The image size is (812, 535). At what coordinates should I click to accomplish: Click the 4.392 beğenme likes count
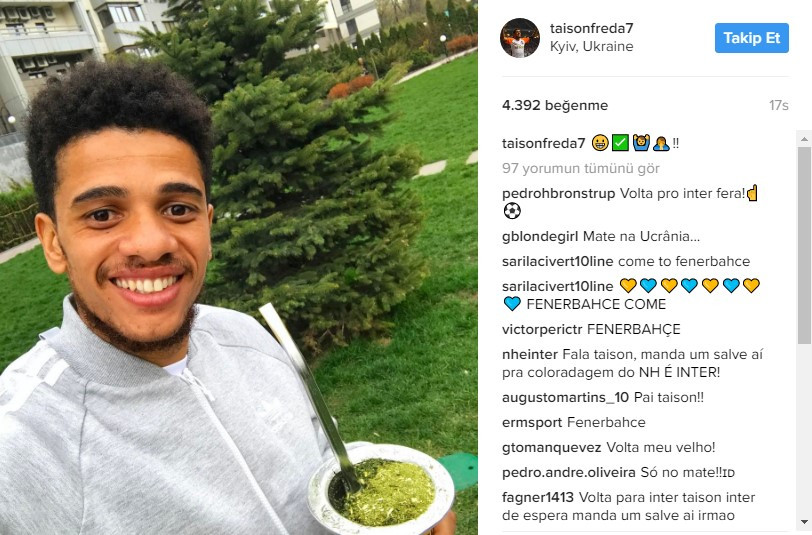[x=555, y=105]
